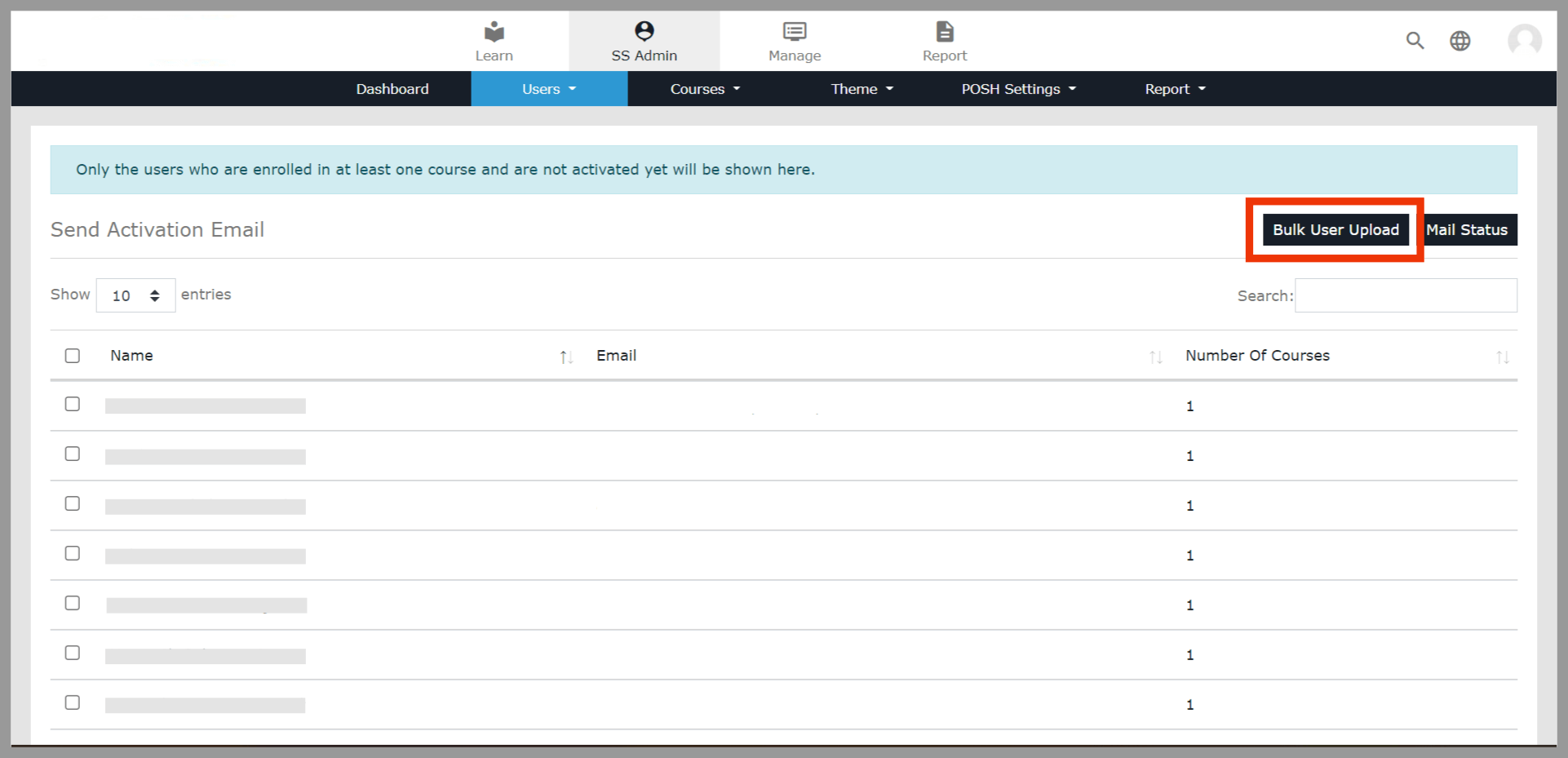The height and width of the screenshot is (758, 1568).
Task: Check the first user row checkbox
Action: 73,404
